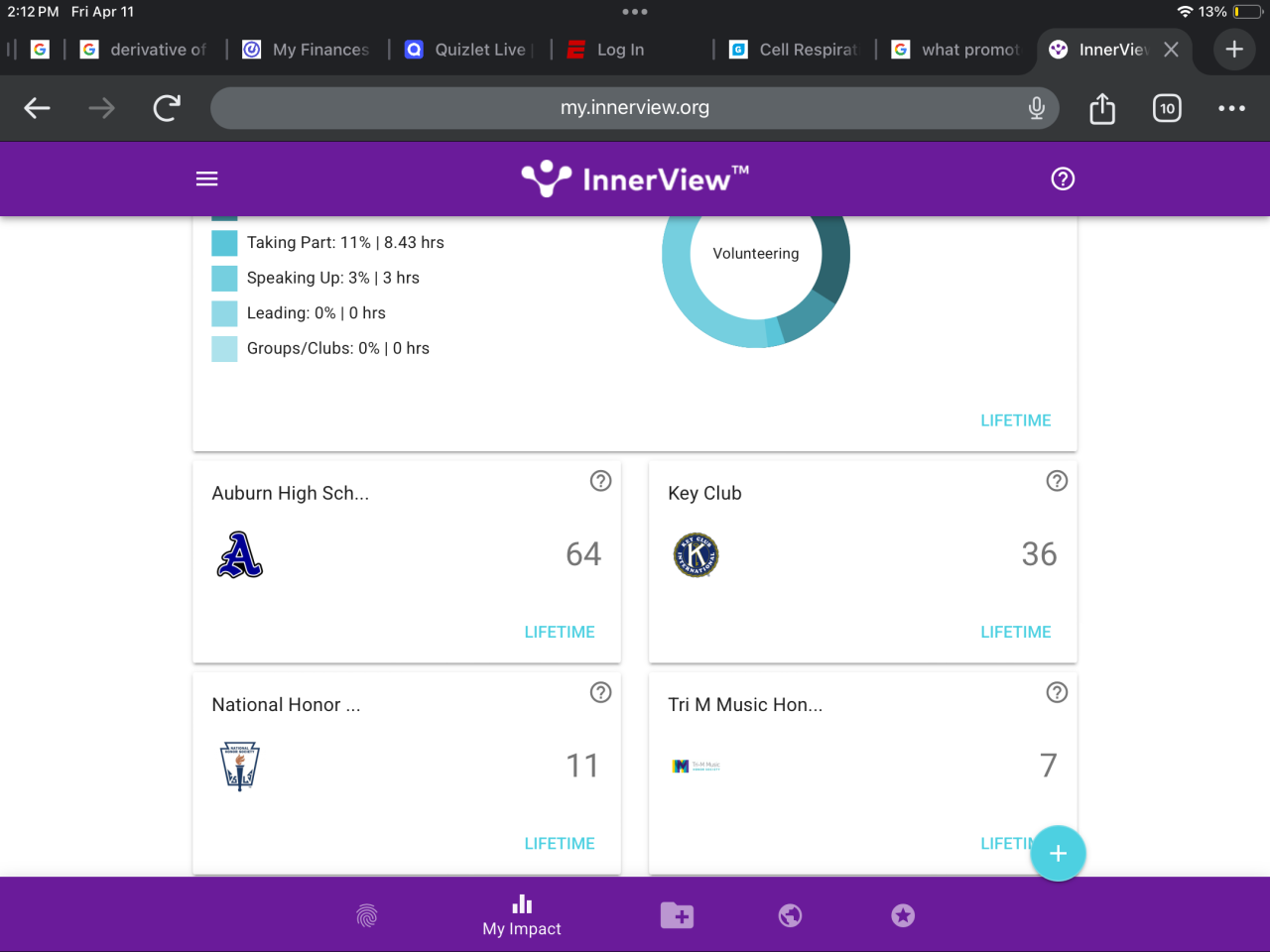Select 'Speaking Up: 3% | 3 hrs' text
1270x952 pixels.
(x=333, y=278)
